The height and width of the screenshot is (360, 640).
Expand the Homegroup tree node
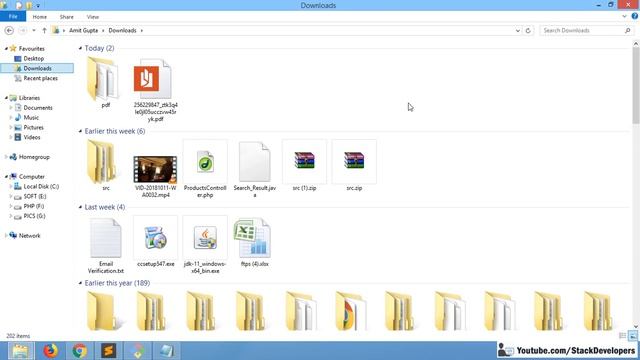click(6, 157)
